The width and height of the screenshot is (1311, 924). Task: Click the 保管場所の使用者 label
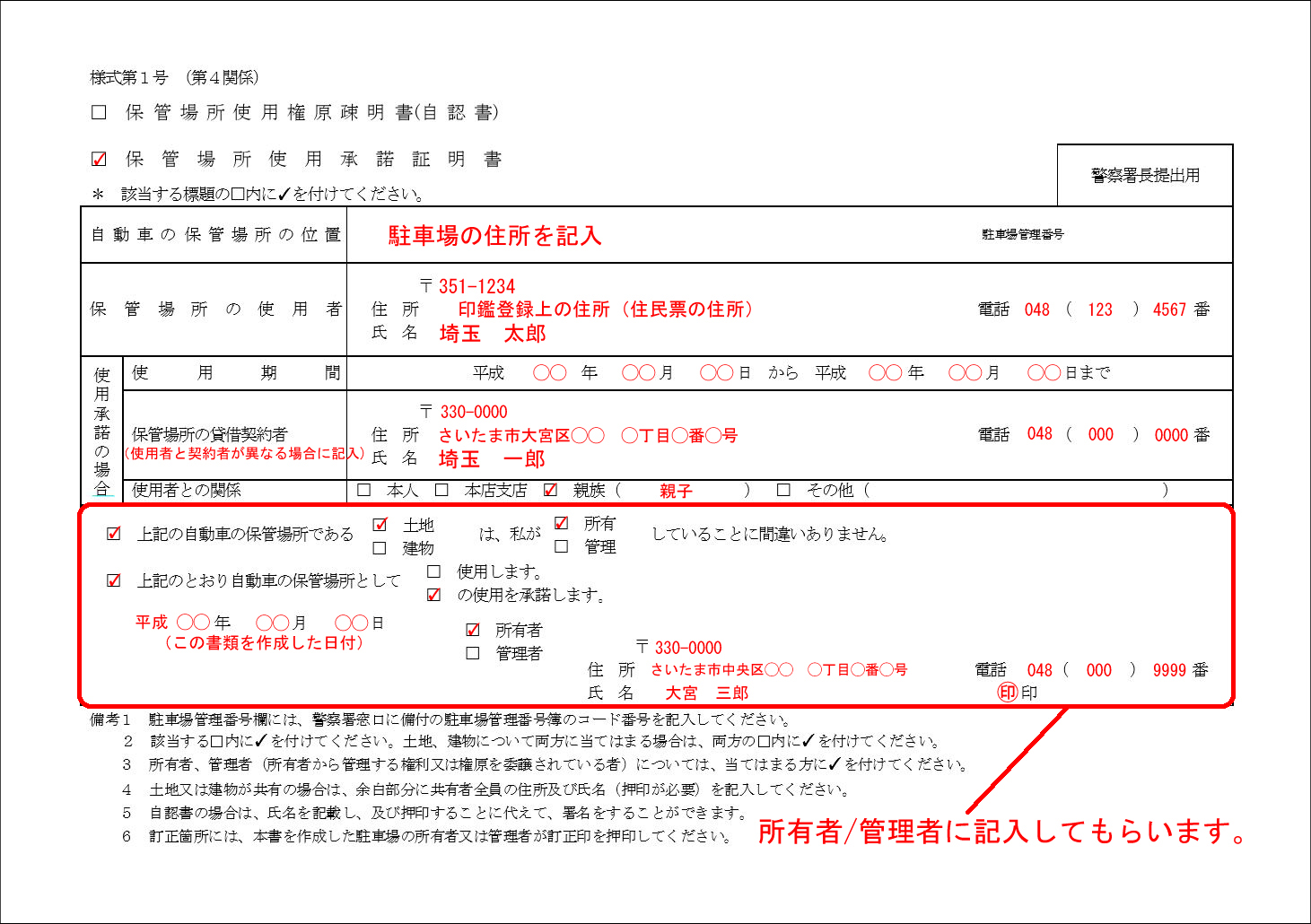[x=215, y=309]
